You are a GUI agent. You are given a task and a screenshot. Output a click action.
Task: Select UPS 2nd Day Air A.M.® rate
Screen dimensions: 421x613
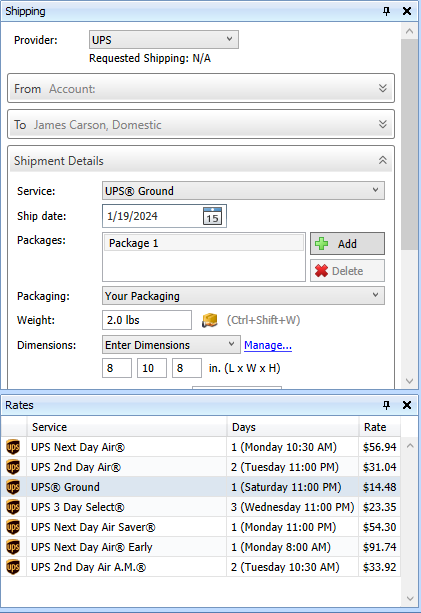tap(201, 567)
